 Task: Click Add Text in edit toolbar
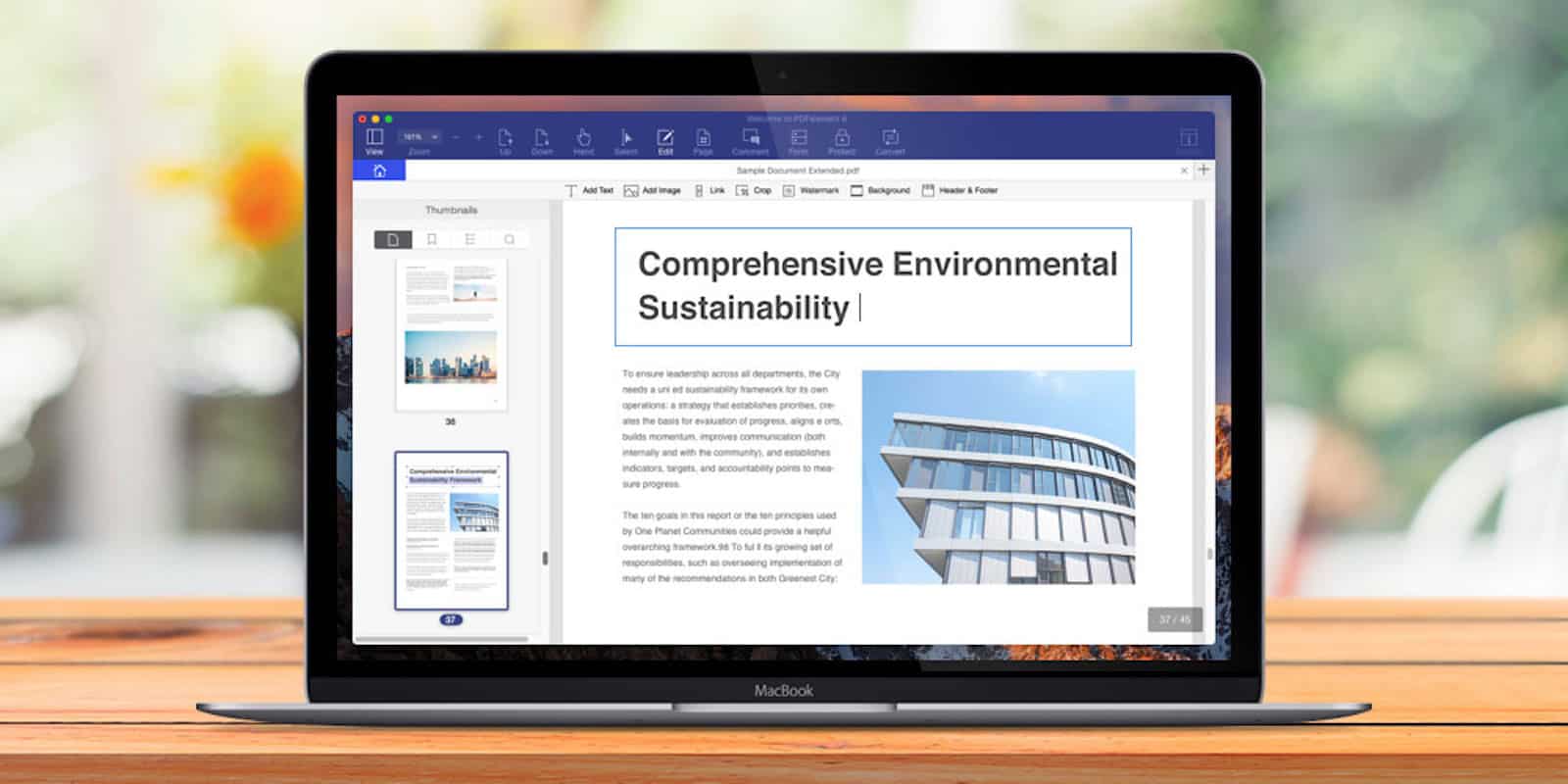point(589,191)
